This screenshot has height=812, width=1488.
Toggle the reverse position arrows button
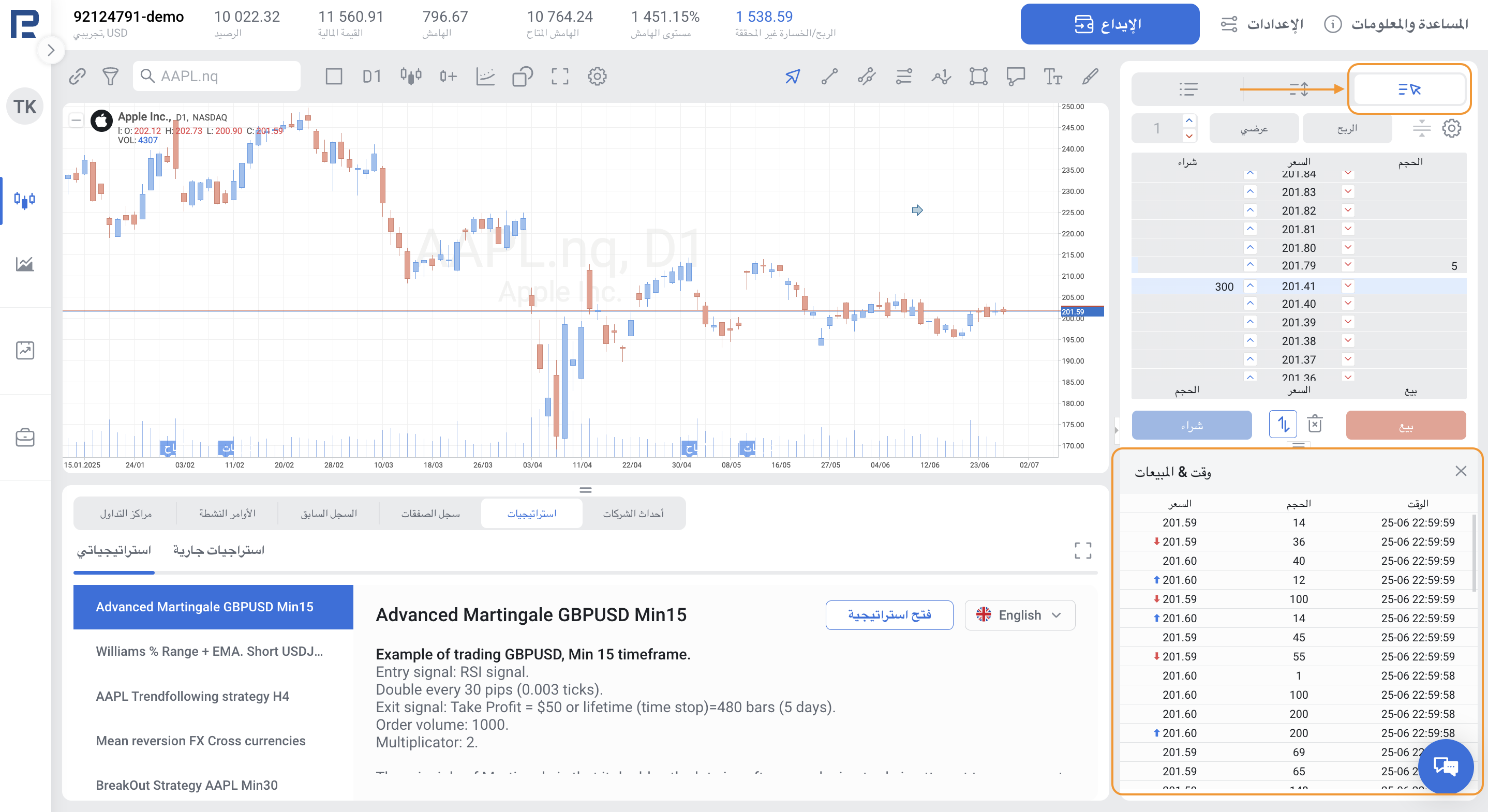click(1283, 425)
